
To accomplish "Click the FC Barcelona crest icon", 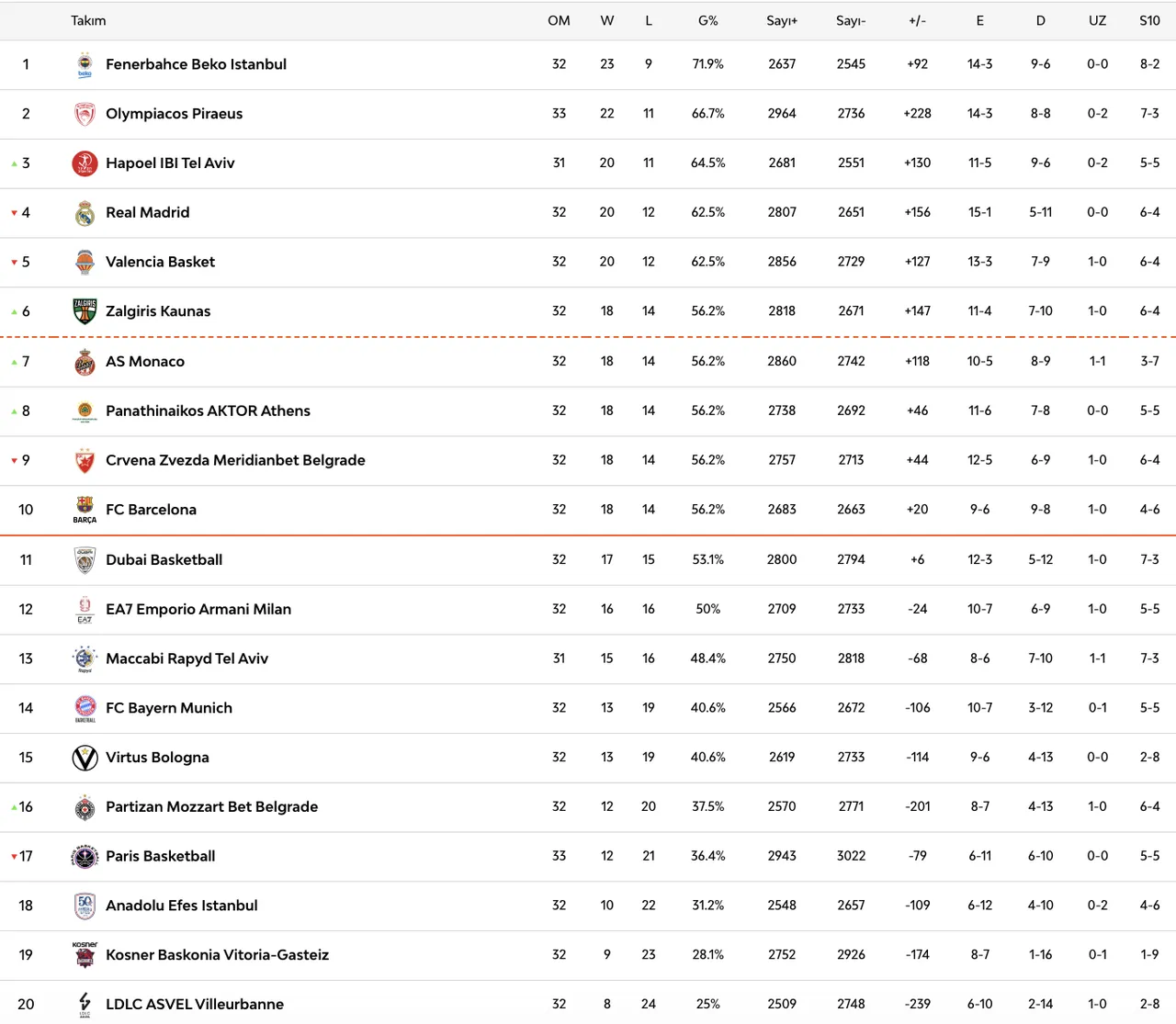I will 85,510.
